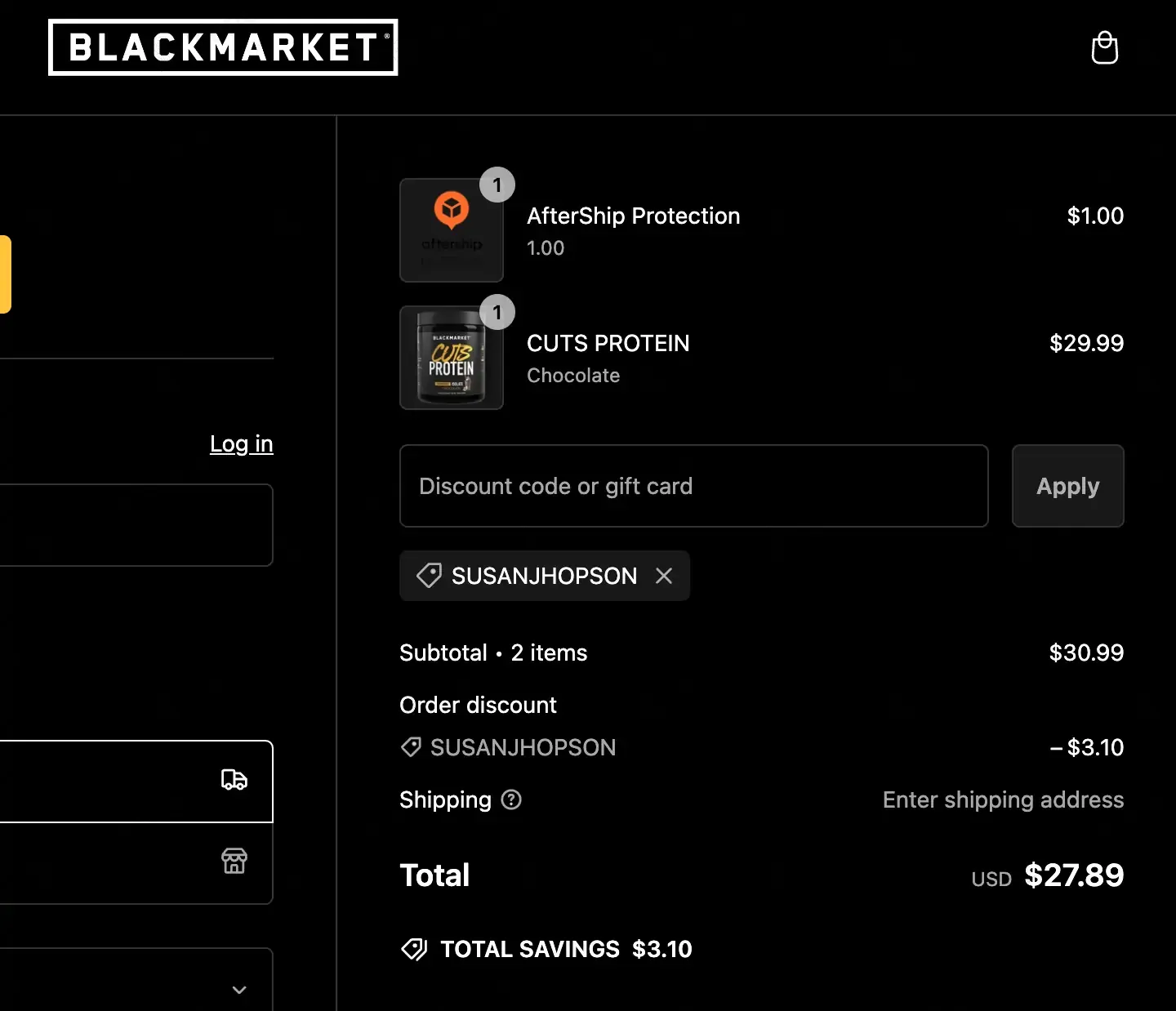The height and width of the screenshot is (1011, 1176).
Task: Click the Shipping help question mark icon
Action: pyautogui.click(x=511, y=799)
